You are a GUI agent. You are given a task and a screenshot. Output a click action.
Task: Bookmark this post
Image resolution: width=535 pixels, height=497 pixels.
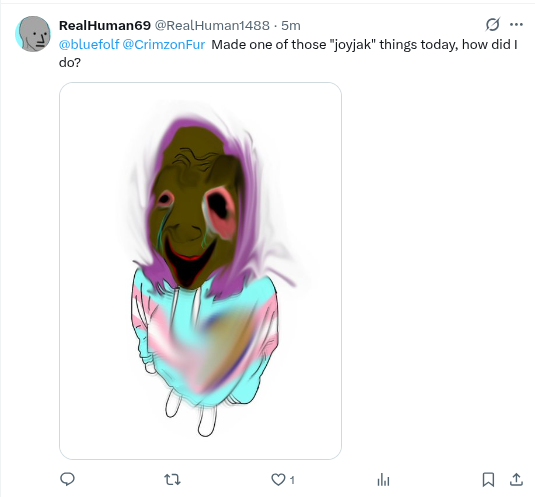488,480
